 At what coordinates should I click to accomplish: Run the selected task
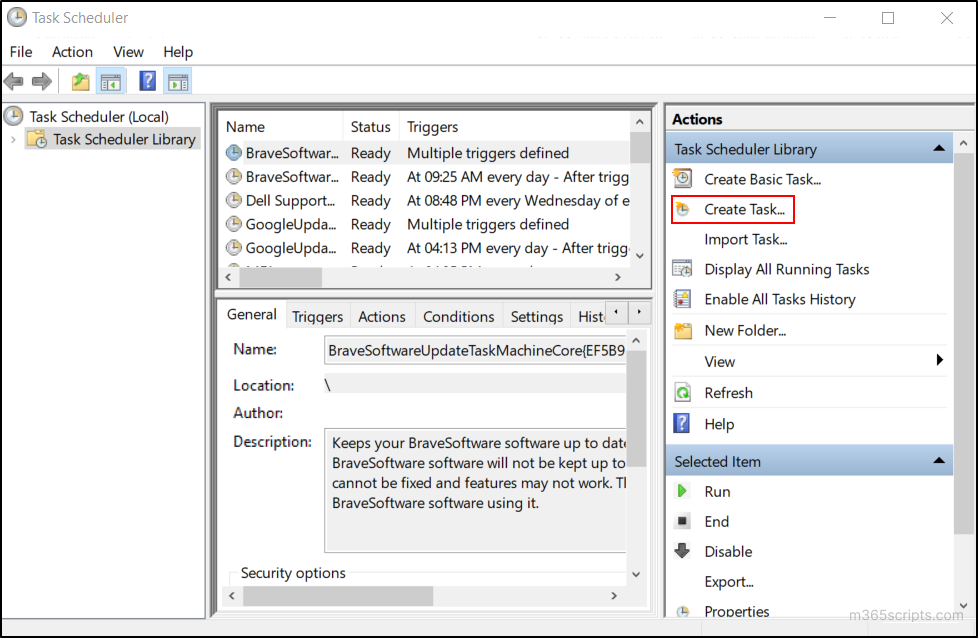pyautogui.click(x=717, y=491)
